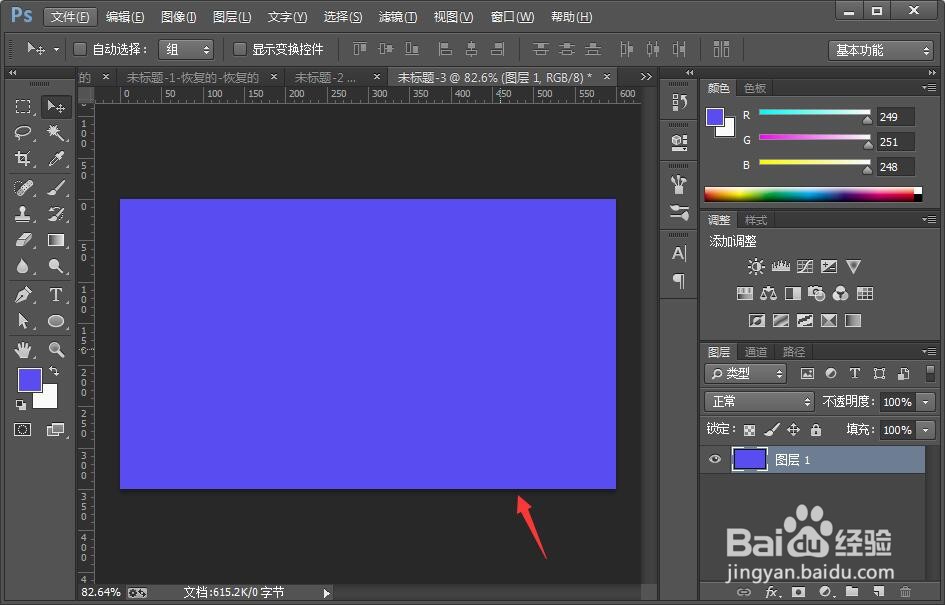Select the Blur tool
Image resolution: width=945 pixels, height=605 pixels.
click(23, 266)
